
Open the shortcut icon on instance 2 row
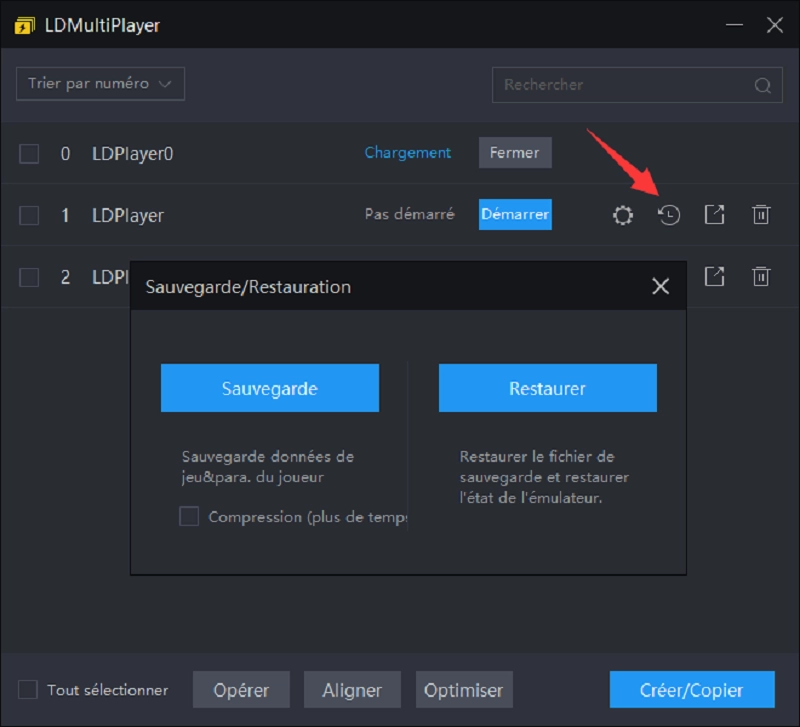tap(714, 277)
